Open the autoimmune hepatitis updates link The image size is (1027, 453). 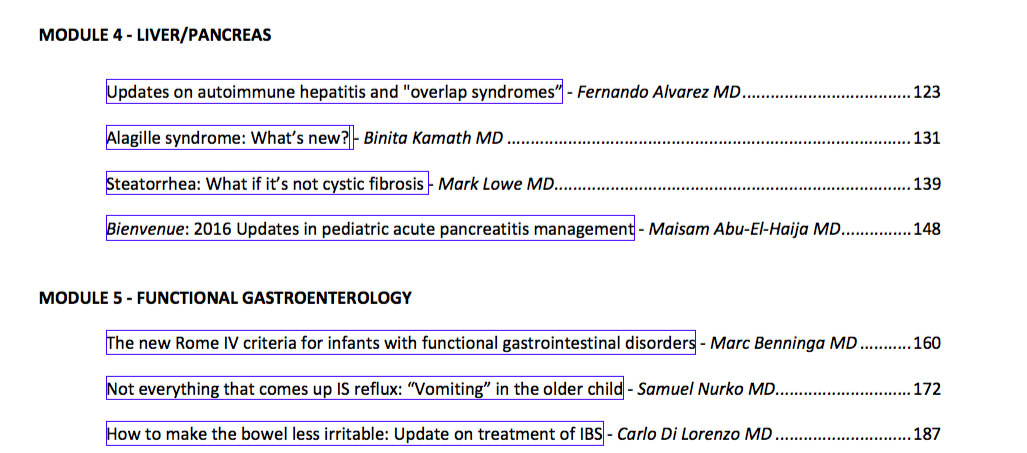(334, 92)
